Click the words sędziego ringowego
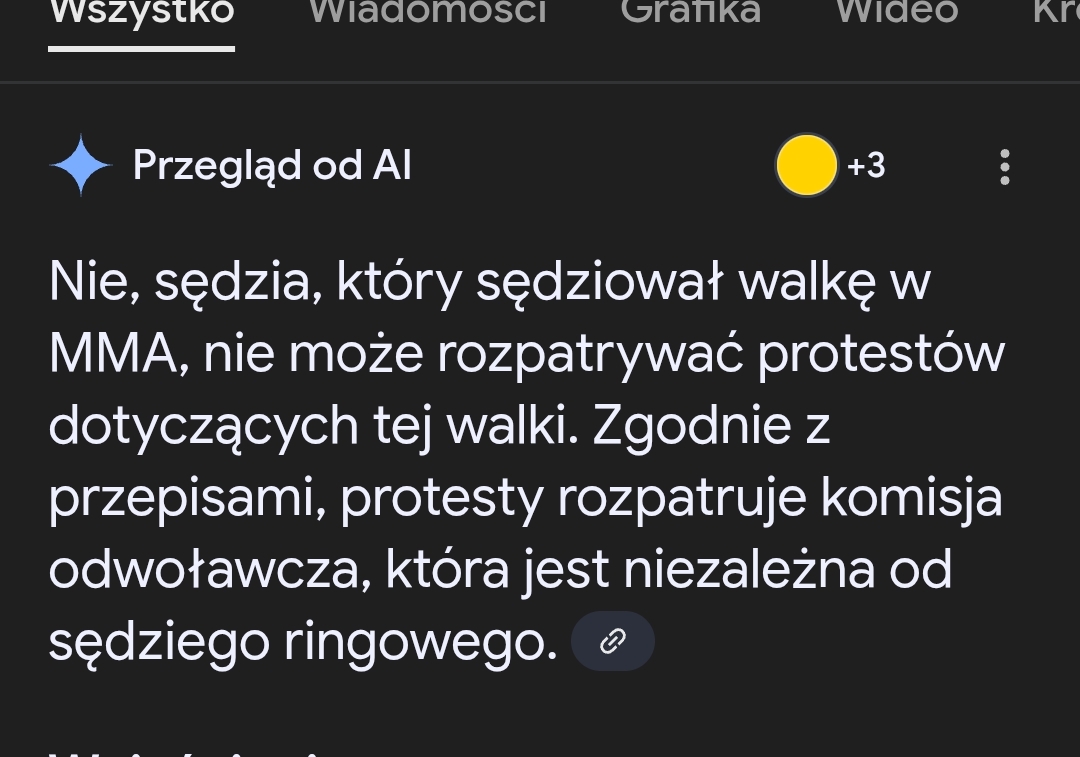This screenshot has height=757, width=1080. pyautogui.click(x=302, y=643)
